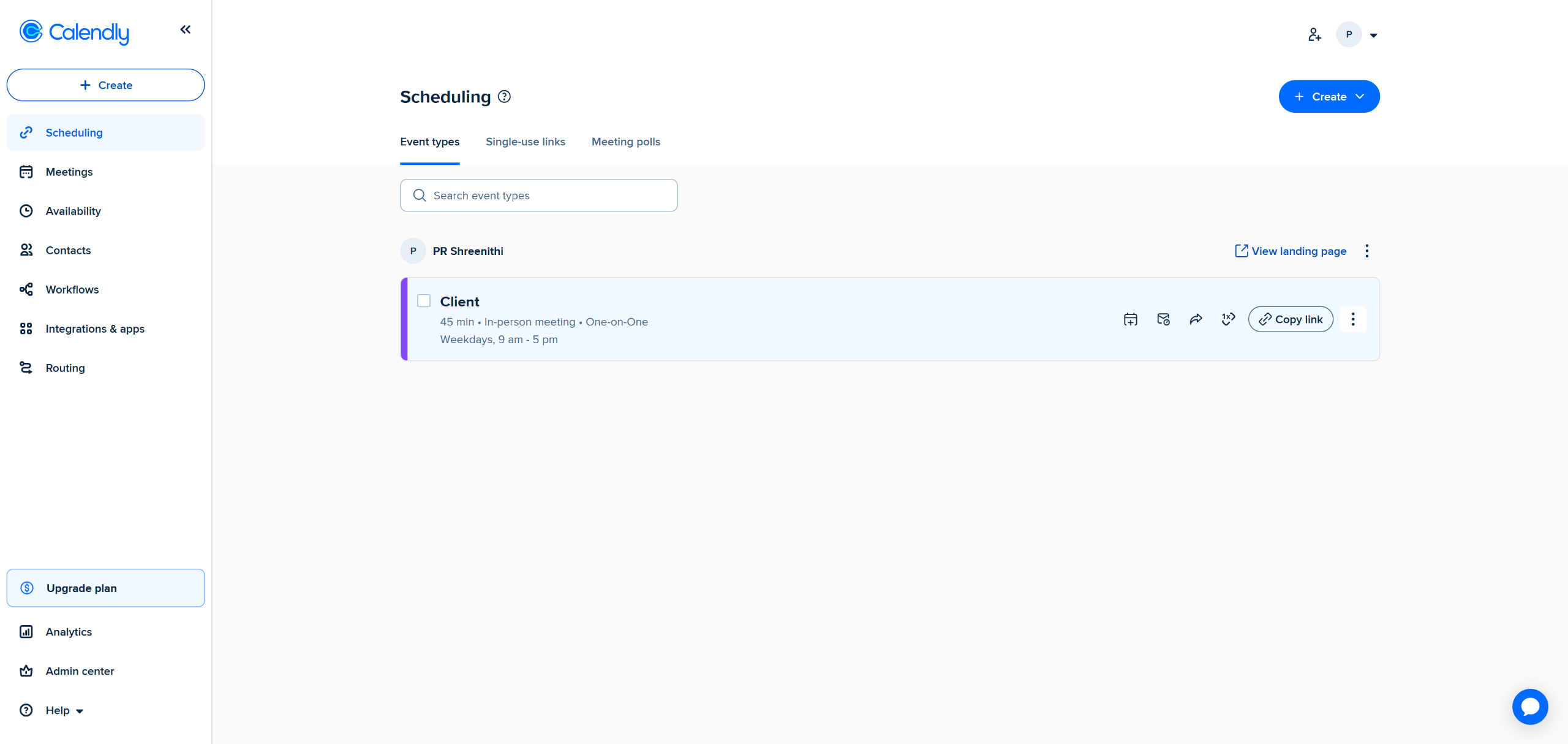Open the blue Create dropdown button

coord(1329,96)
